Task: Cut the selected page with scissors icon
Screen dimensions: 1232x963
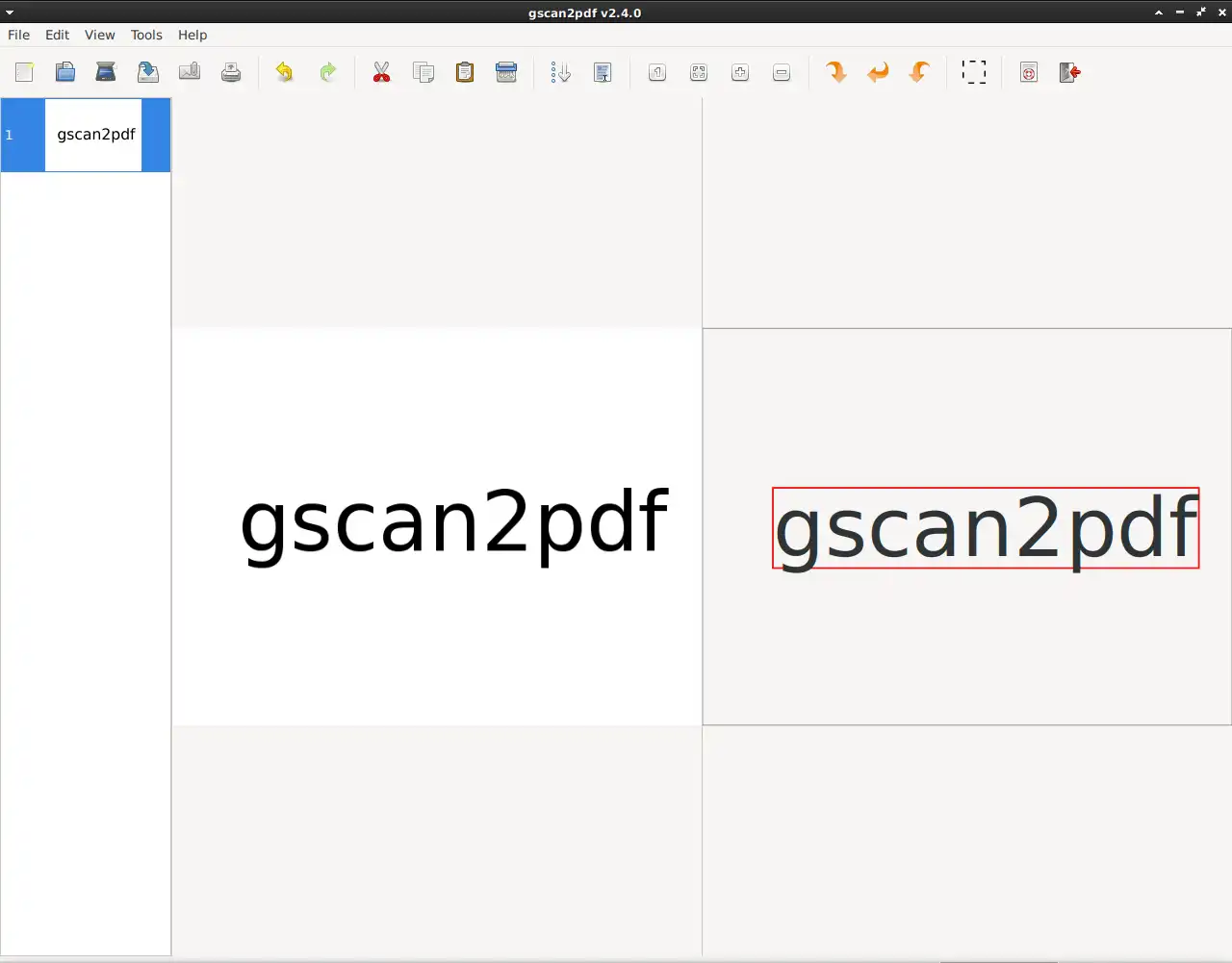Action: click(x=382, y=72)
